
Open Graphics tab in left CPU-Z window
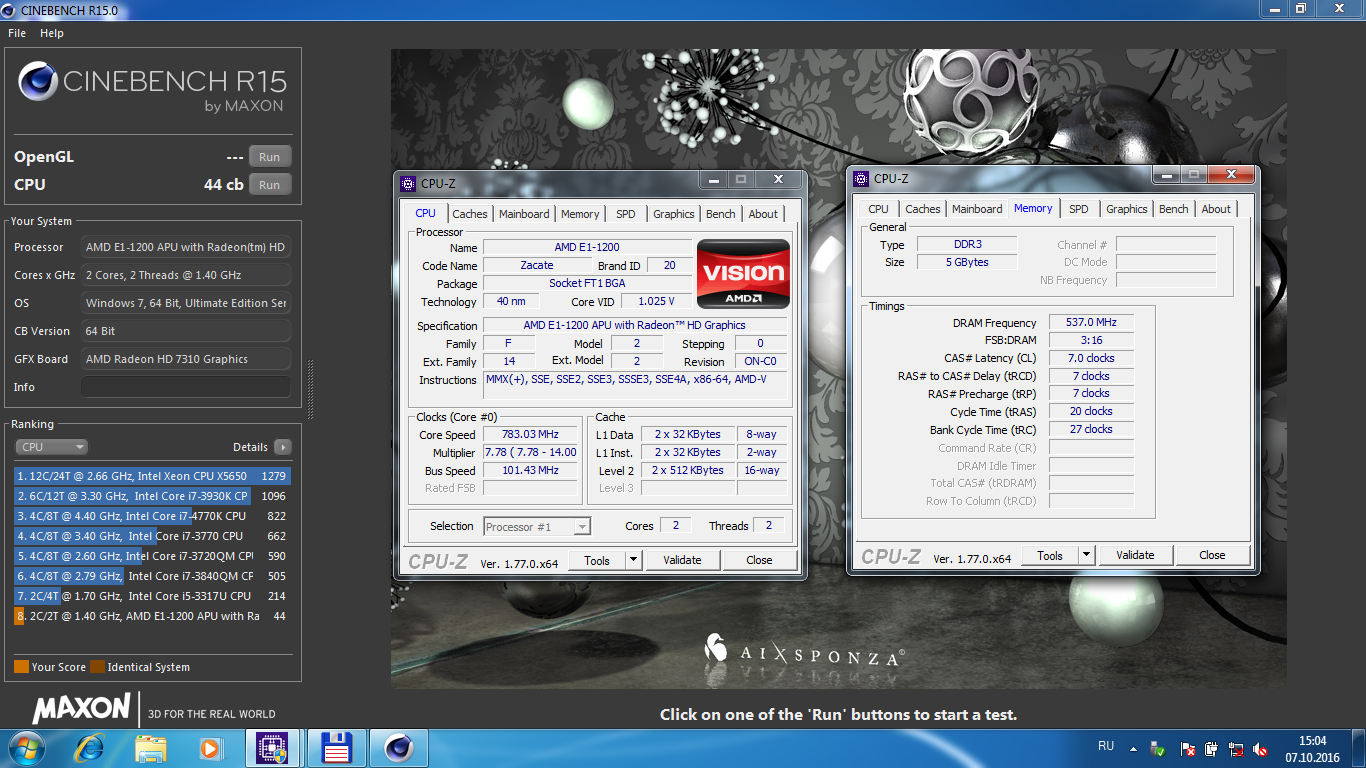click(674, 214)
